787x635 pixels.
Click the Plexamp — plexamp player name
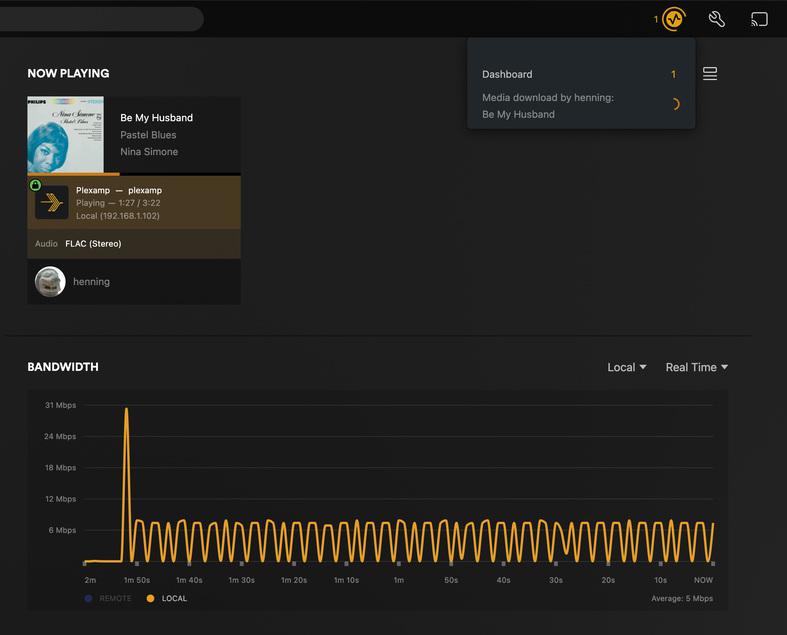tap(119, 190)
